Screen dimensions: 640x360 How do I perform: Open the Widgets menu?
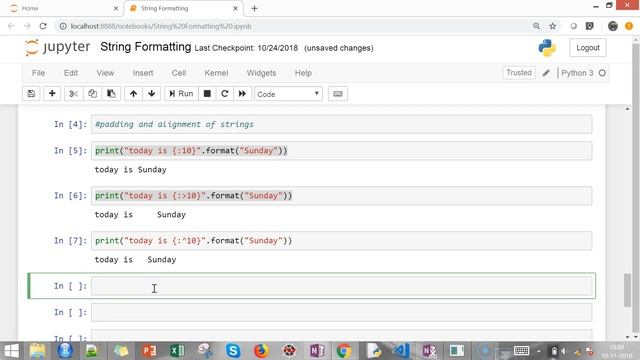261,73
